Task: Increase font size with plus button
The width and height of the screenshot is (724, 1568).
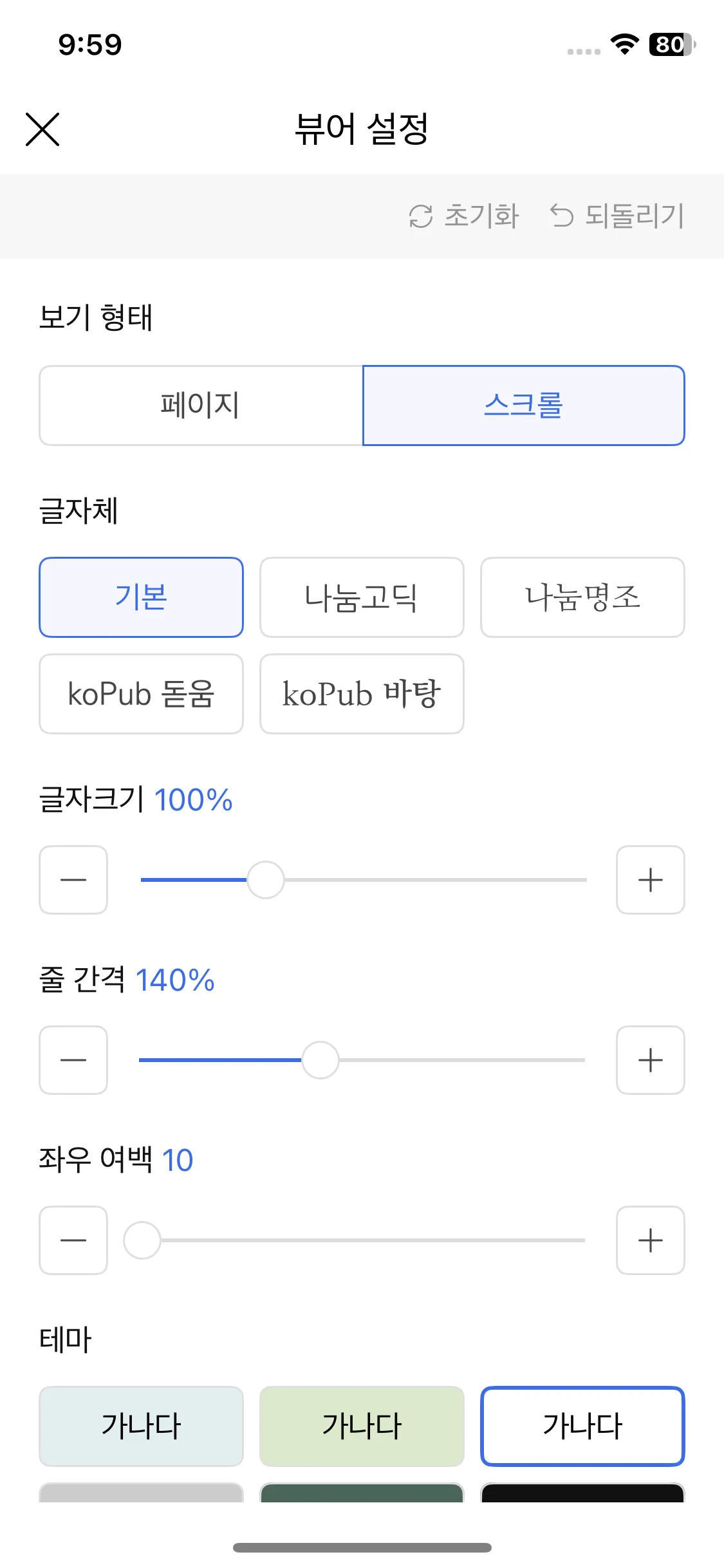Action: click(x=650, y=880)
